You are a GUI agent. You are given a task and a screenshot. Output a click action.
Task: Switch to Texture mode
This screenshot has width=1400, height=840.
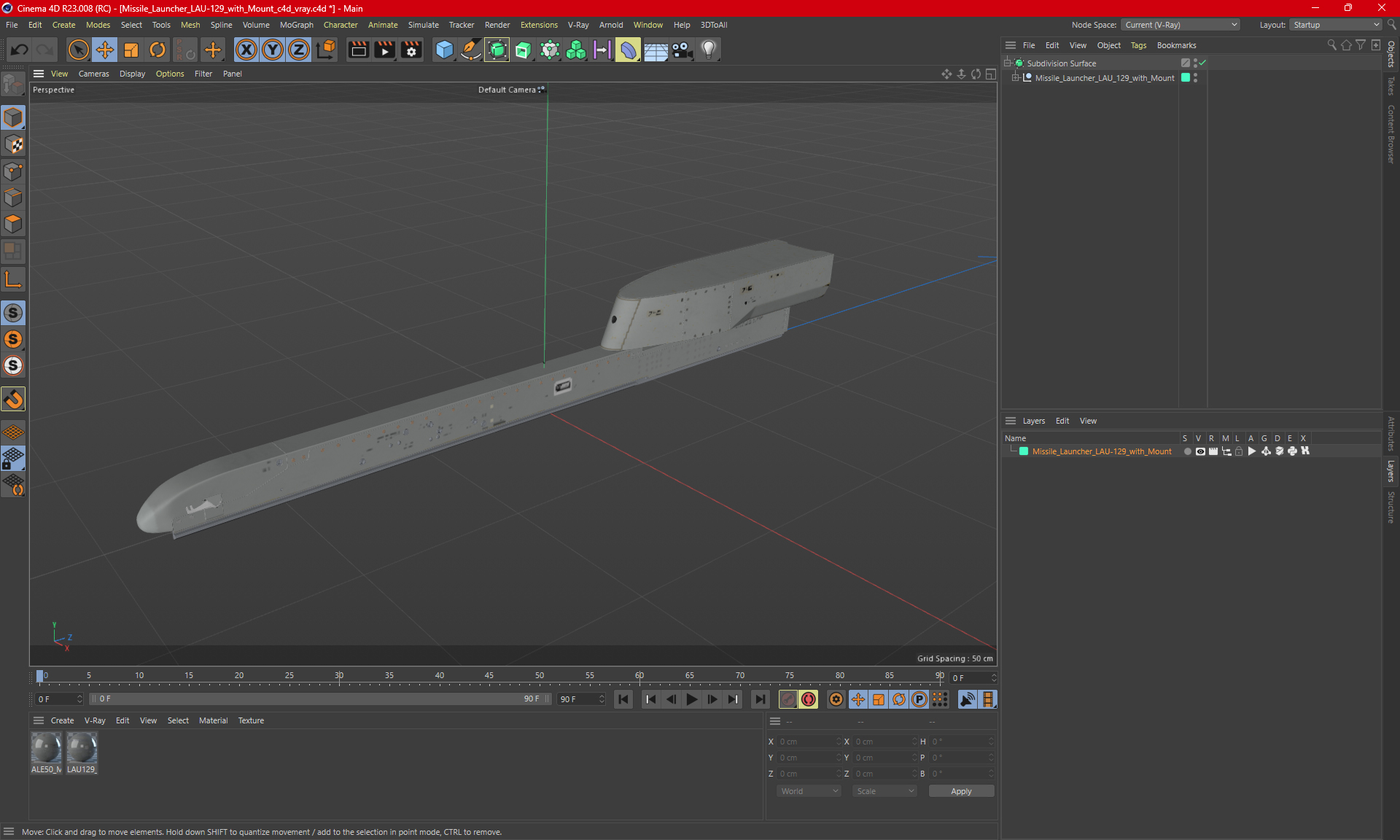(13, 144)
